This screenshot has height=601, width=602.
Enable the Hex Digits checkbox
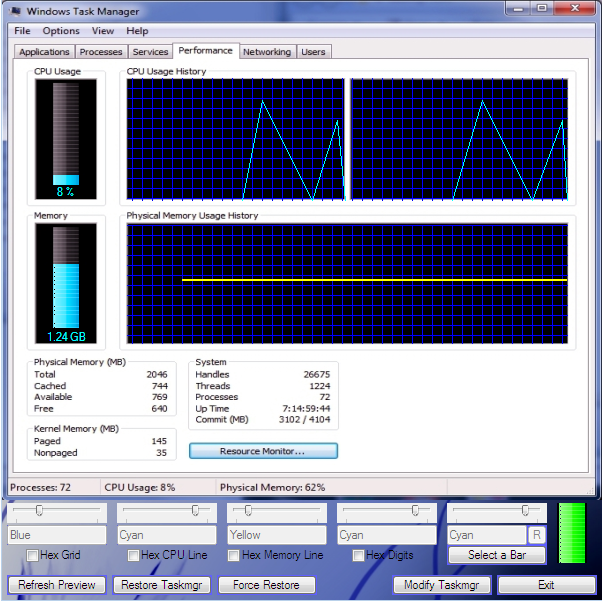(x=358, y=555)
